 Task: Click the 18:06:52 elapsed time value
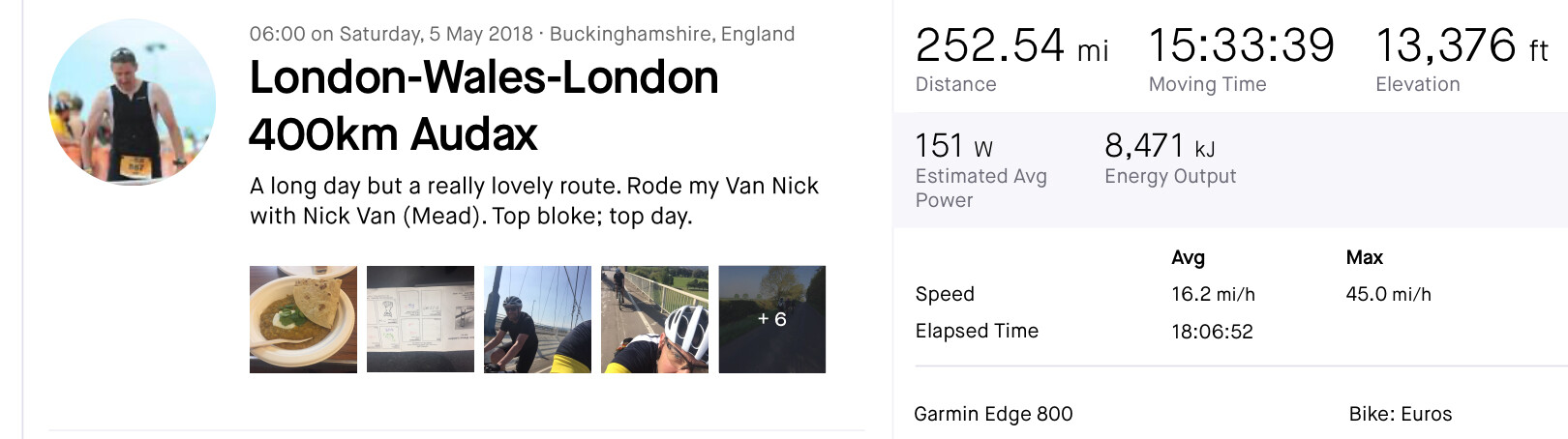(x=1212, y=332)
